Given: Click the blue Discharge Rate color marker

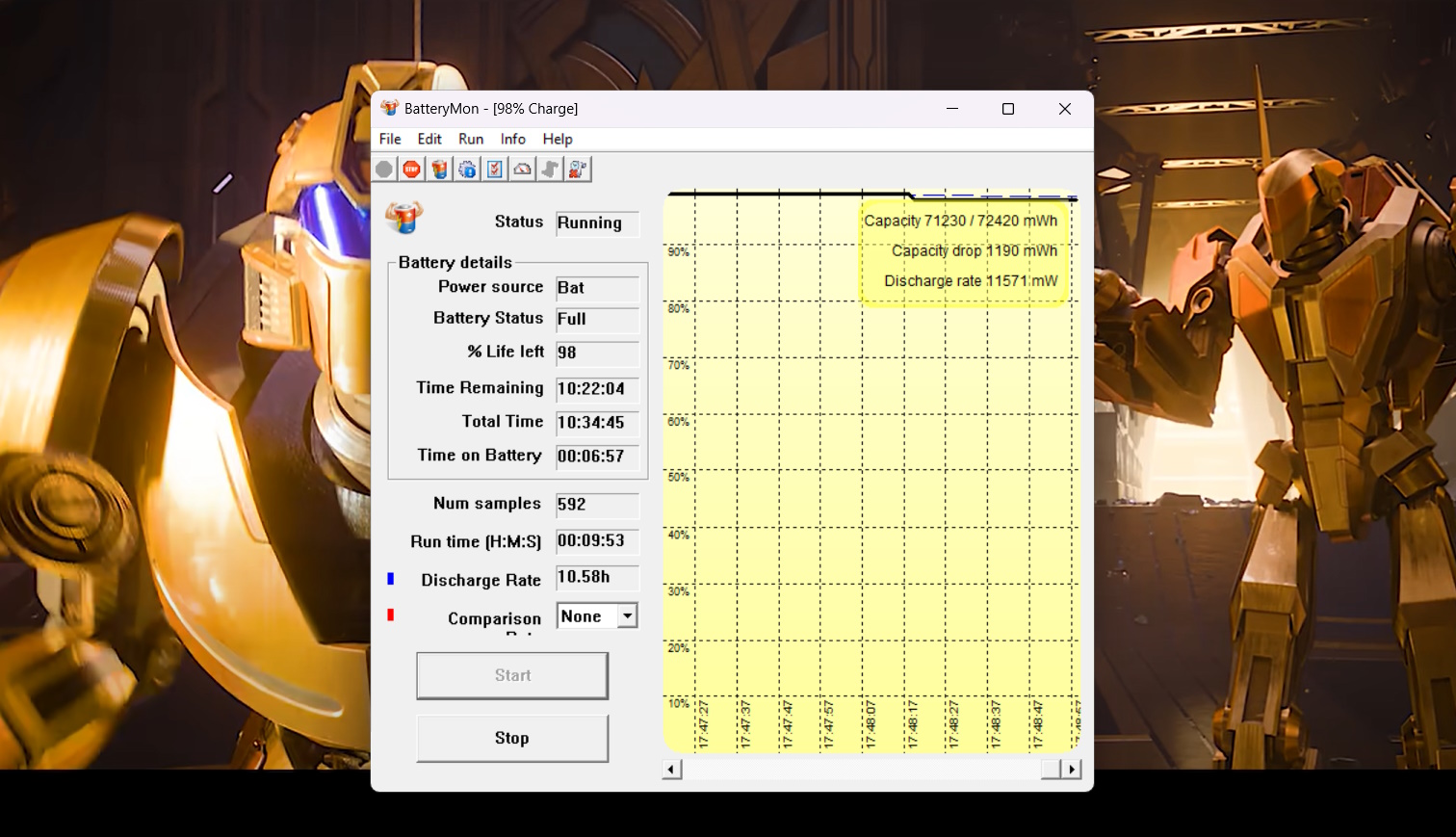Looking at the screenshot, I should pos(390,579).
